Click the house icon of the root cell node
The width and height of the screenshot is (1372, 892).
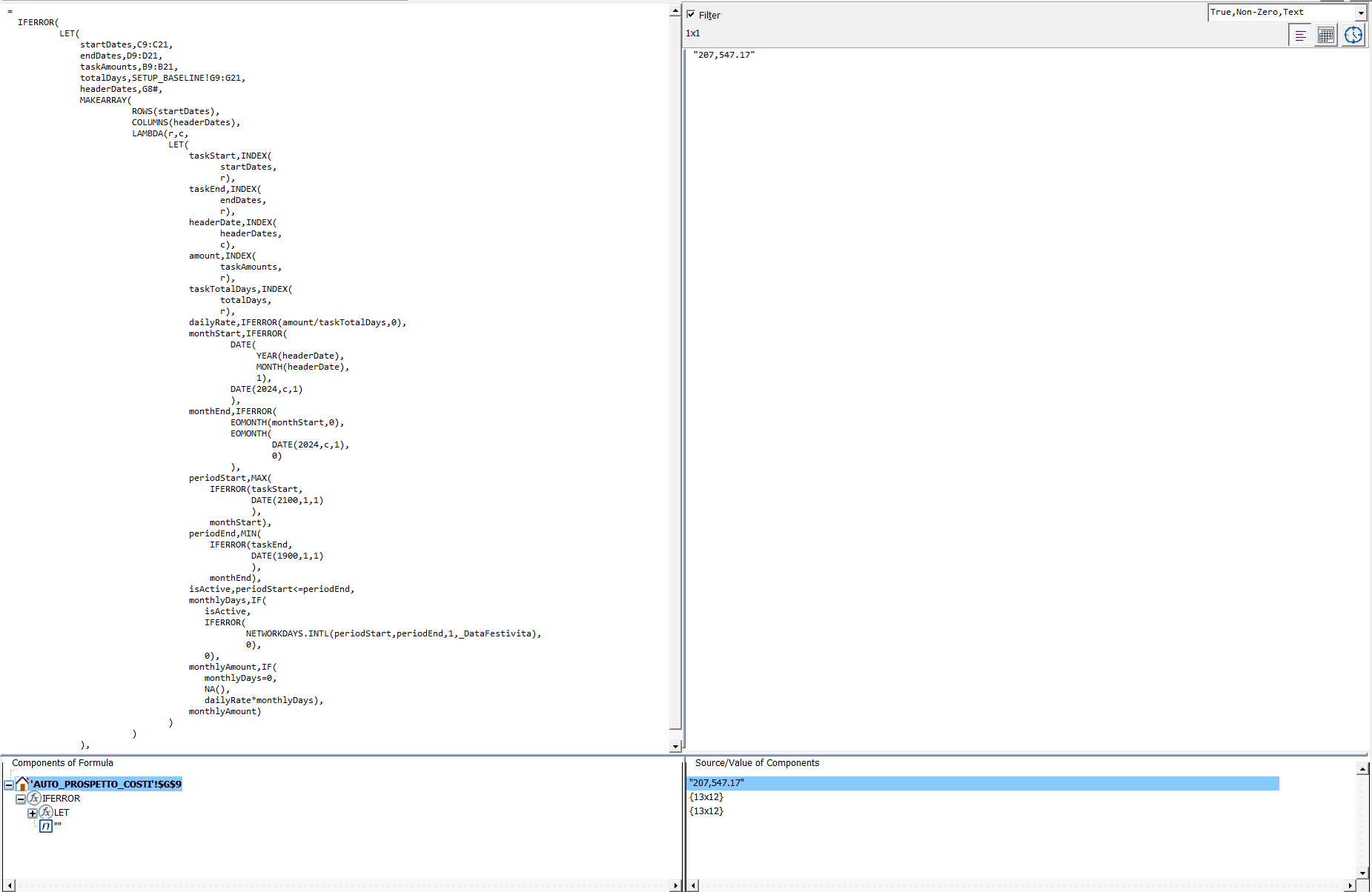[22, 784]
